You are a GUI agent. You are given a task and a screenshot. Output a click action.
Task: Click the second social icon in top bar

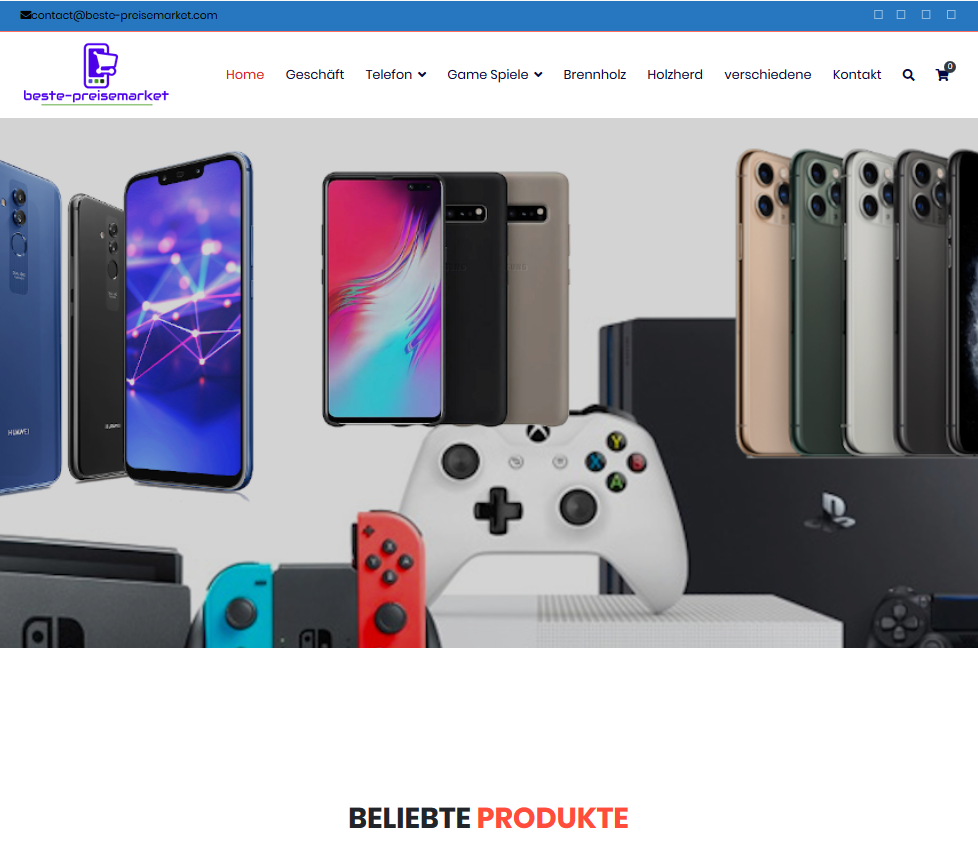click(901, 14)
